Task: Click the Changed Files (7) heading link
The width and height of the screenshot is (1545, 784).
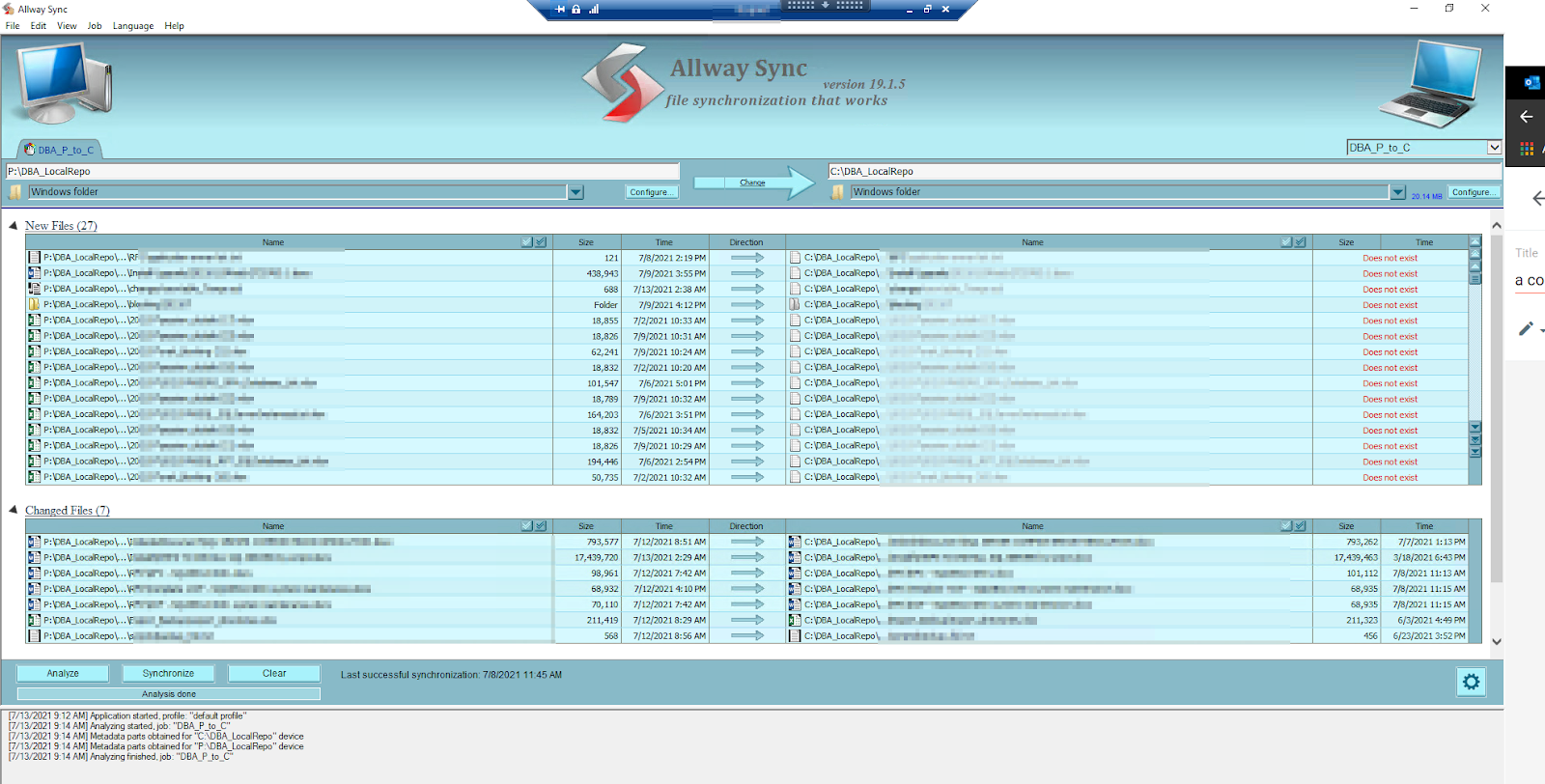Action: pos(68,510)
